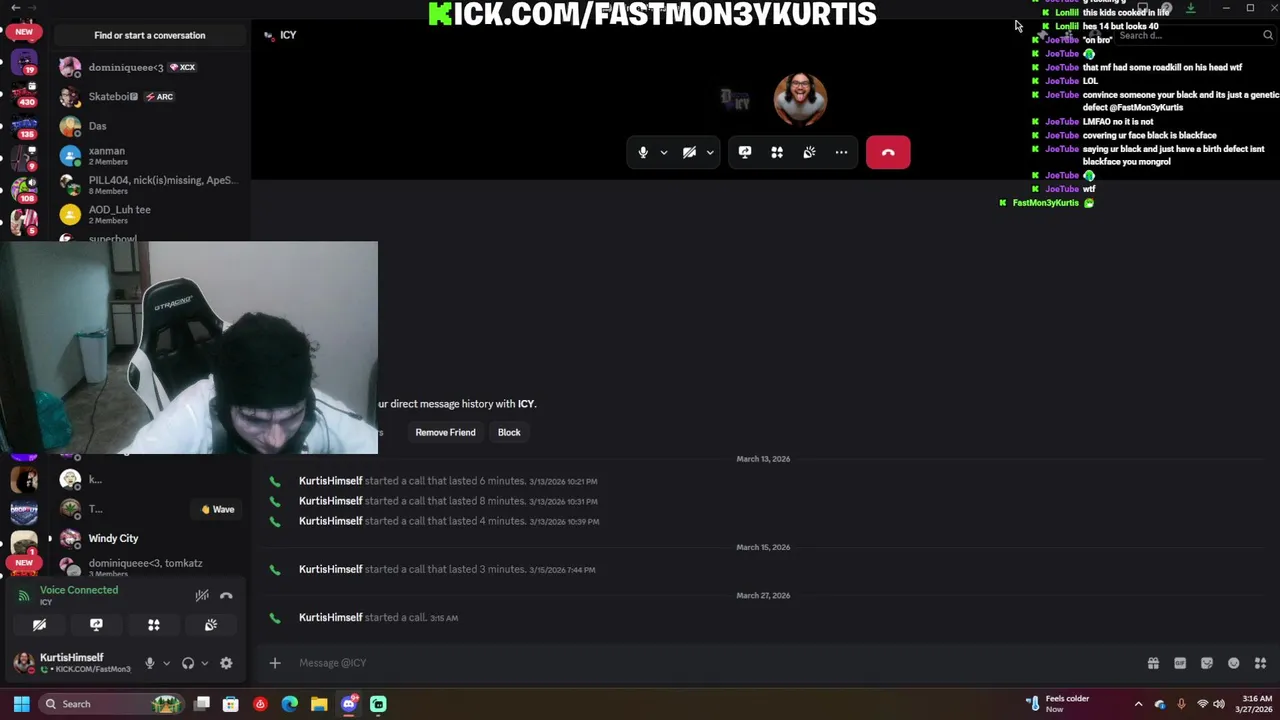Open the Feels colder weather widget
This screenshot has height=720, width=1280.
1060,704
